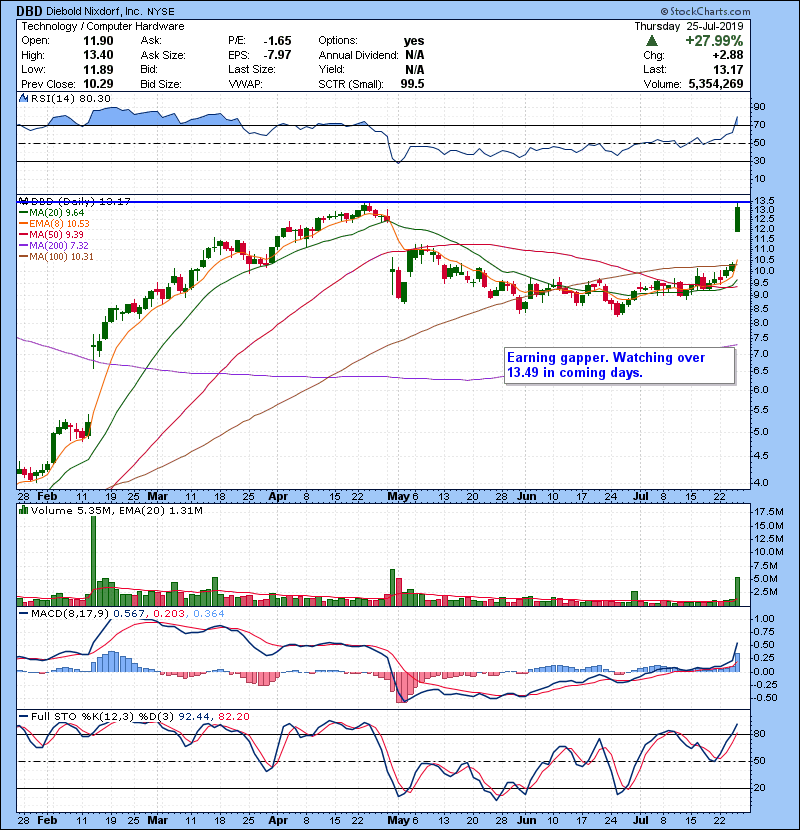Screen dimensions: 800x830
Task: Click the latest green gap-up candle
Action: 738,219
